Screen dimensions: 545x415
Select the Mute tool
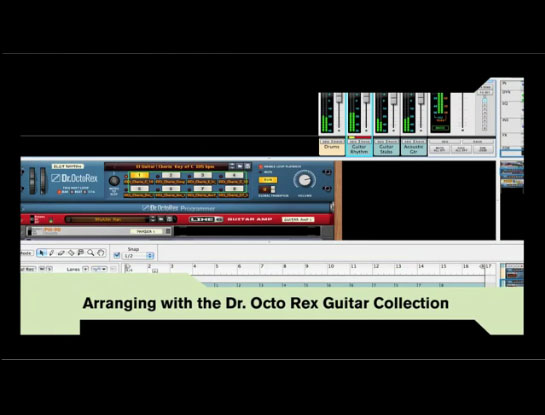tap(81, 253)
